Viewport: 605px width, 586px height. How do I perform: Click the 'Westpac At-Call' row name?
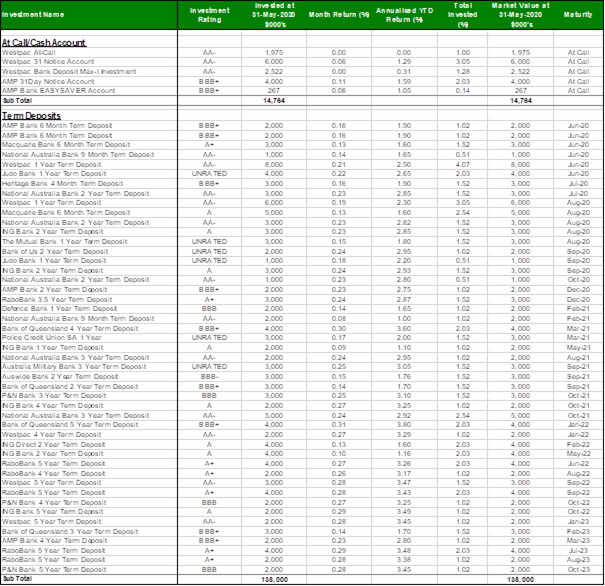pos(29,52)
